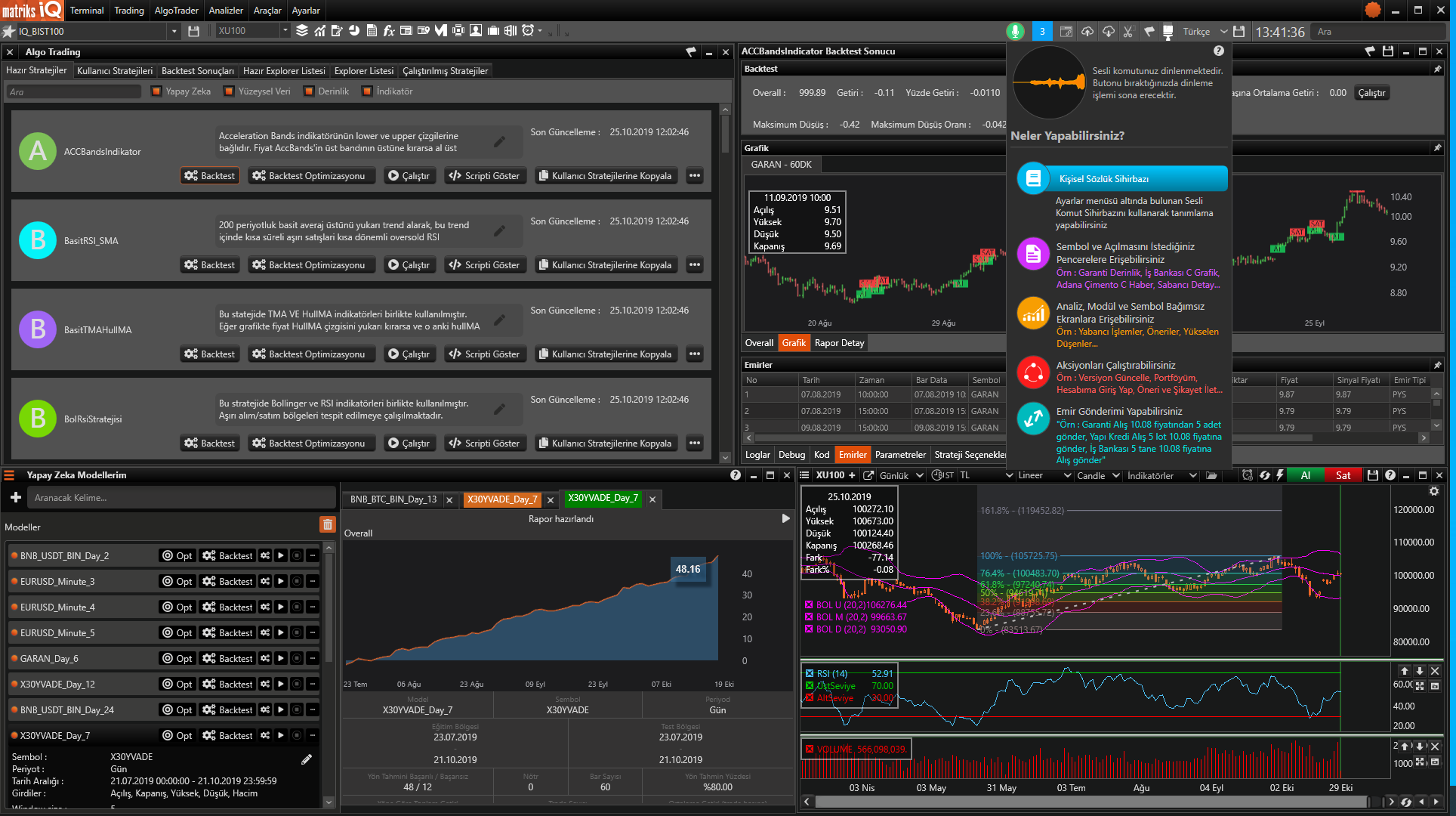Open the alarm clock icon in top toolbar
Image resolution: width=1456 pixels, height=816 pixels.
(x=528, y=31)
